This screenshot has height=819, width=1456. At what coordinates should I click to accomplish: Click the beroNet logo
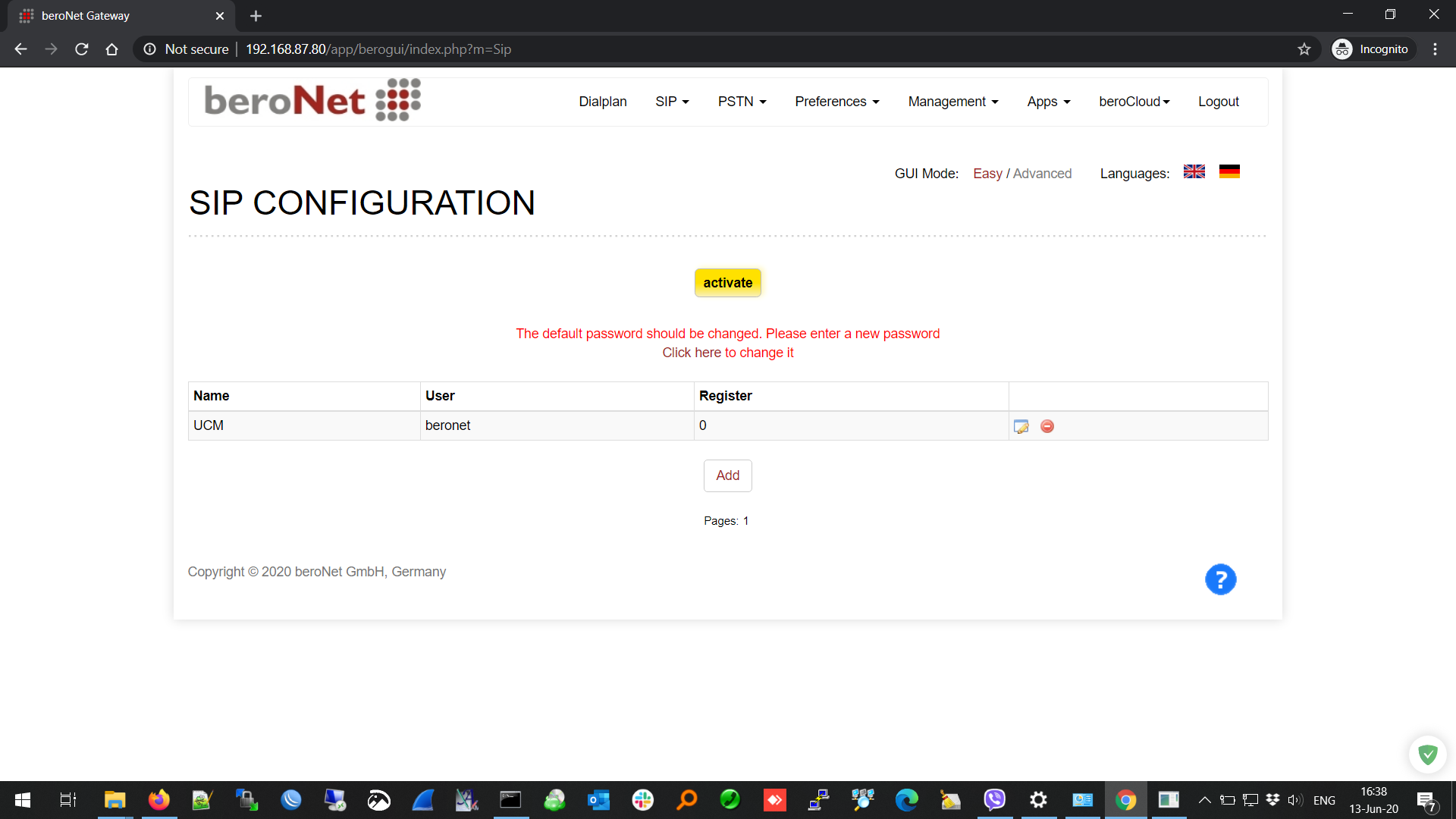pyautogui.click(x=312, y=100)
